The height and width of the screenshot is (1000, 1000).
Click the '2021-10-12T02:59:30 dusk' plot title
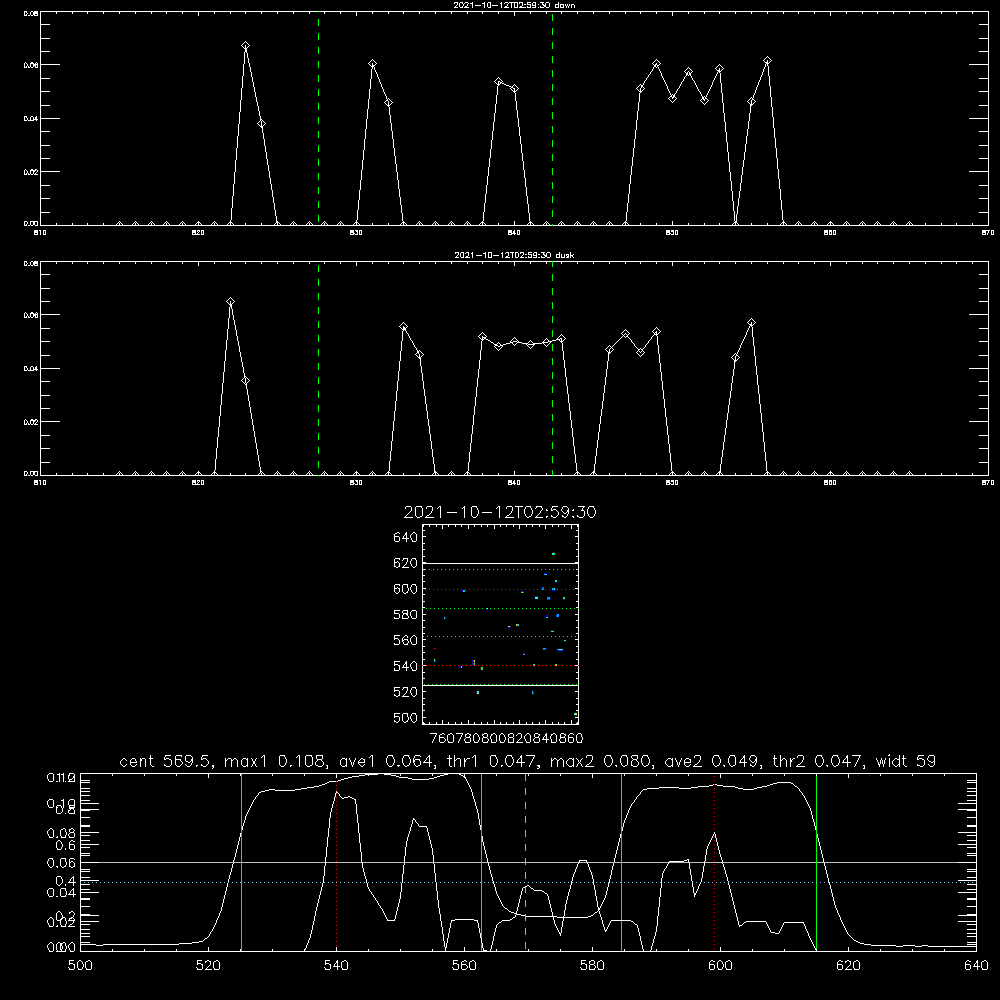(514, 255)
